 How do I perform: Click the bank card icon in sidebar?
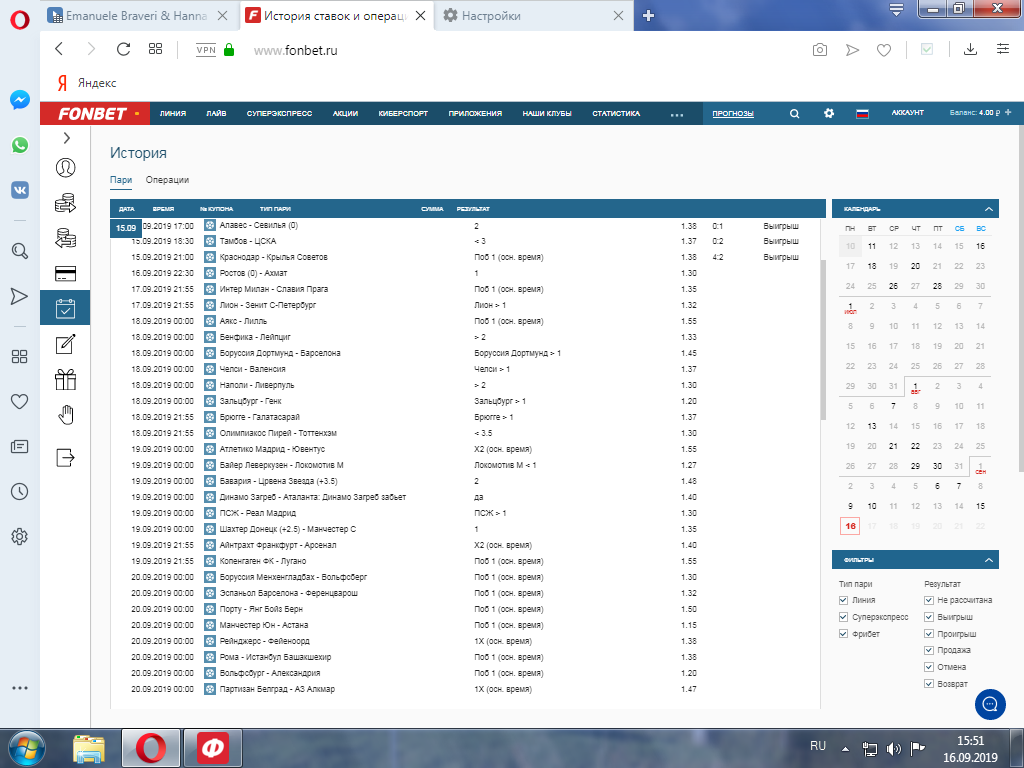66,273
